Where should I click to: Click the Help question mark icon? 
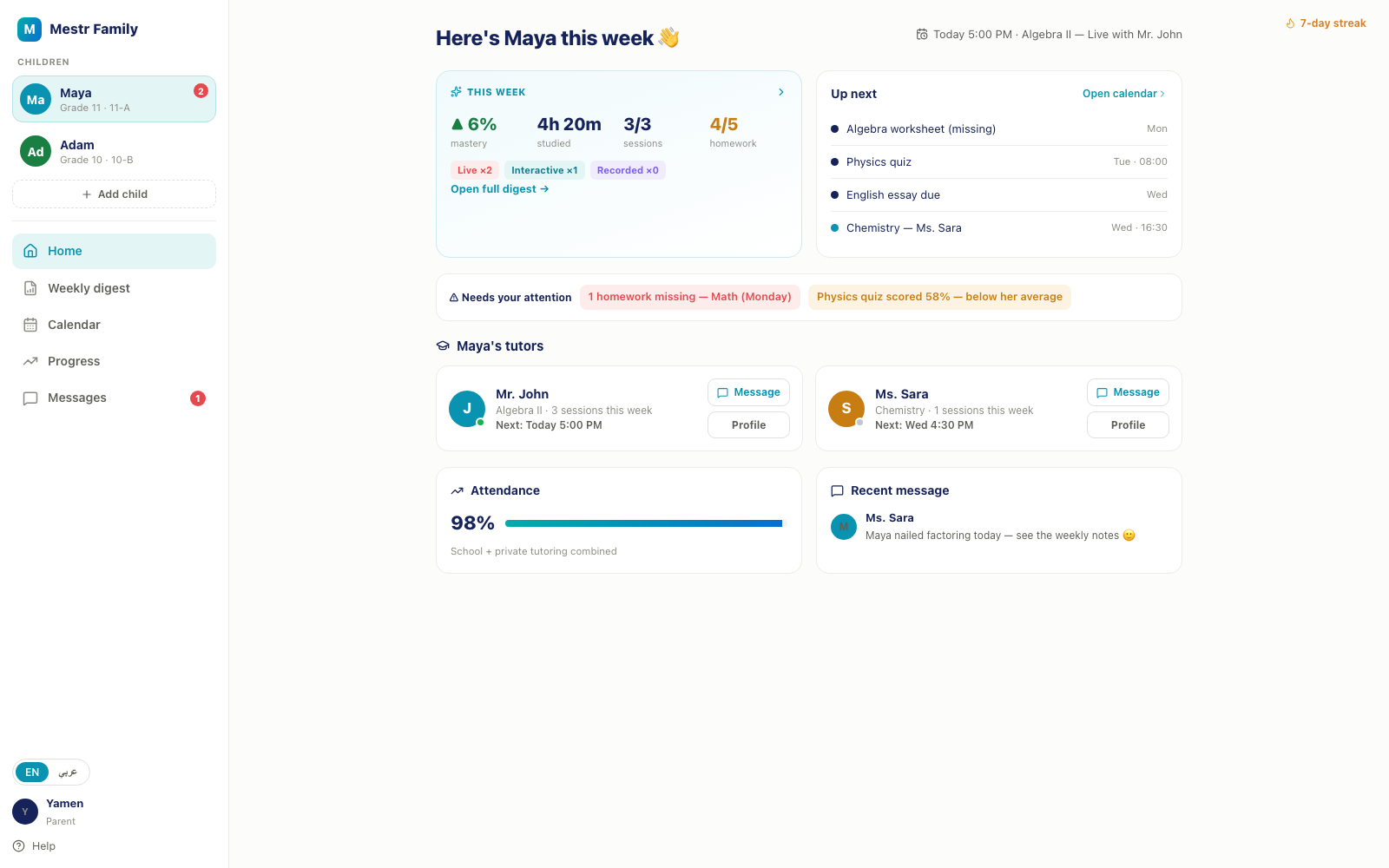click(x=19, y=846)
